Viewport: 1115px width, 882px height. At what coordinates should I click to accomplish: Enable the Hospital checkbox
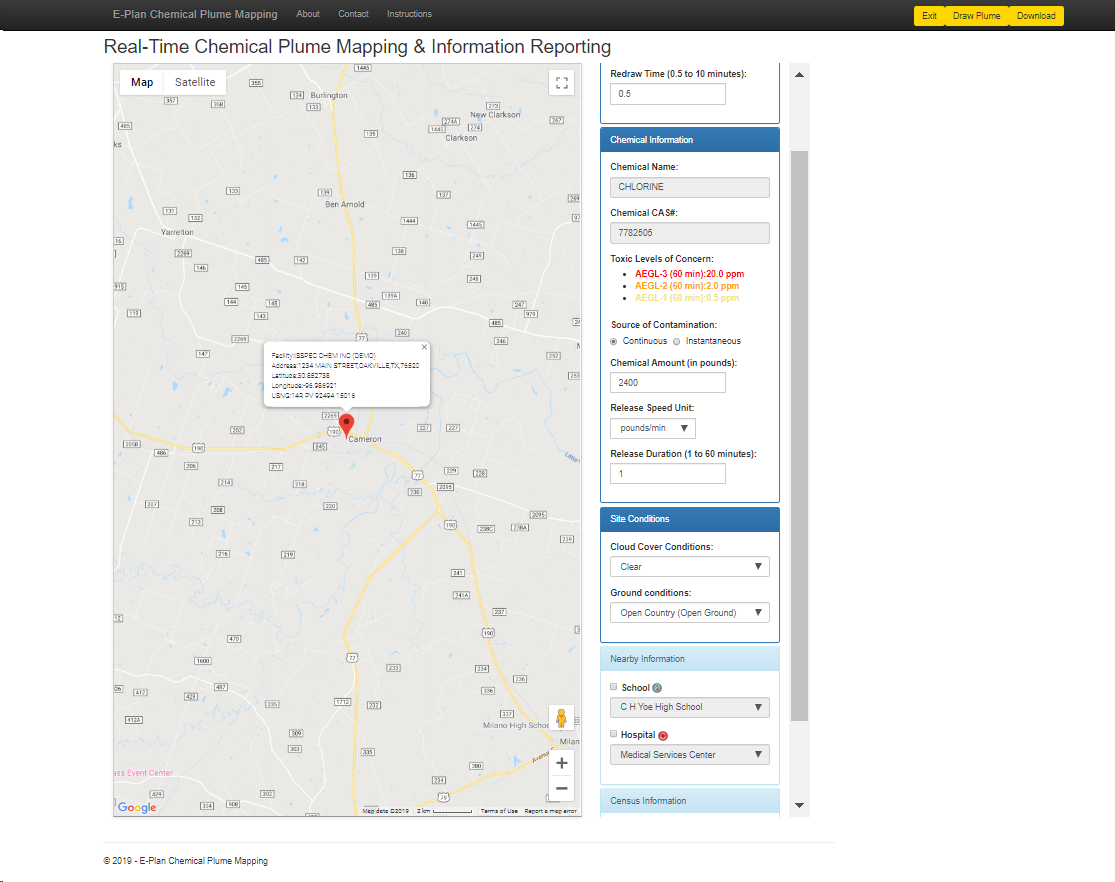614,734
